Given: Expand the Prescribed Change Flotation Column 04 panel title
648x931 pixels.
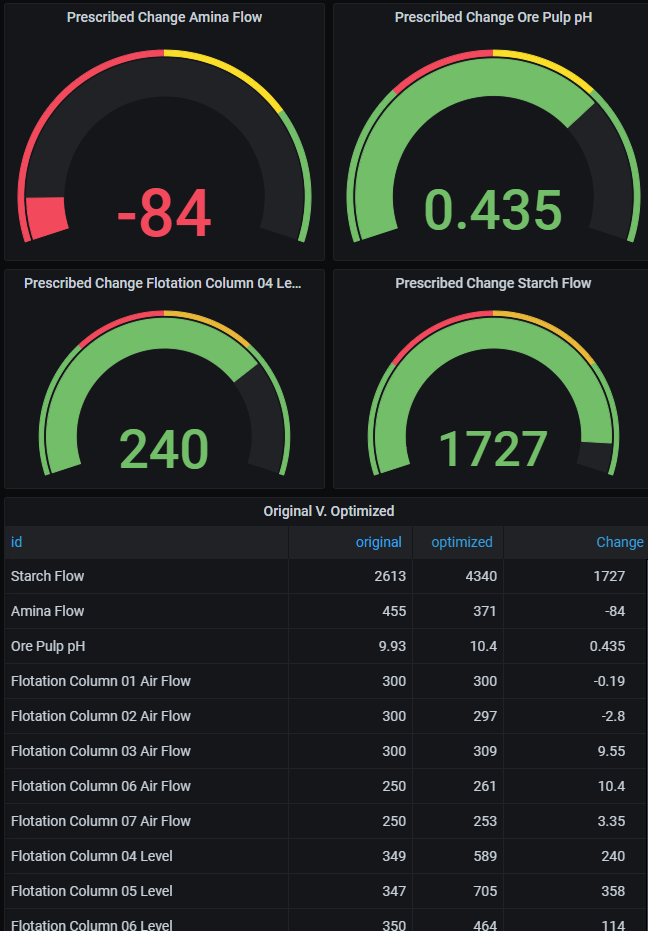Looking at the screenshot, I should click(163, 283).
